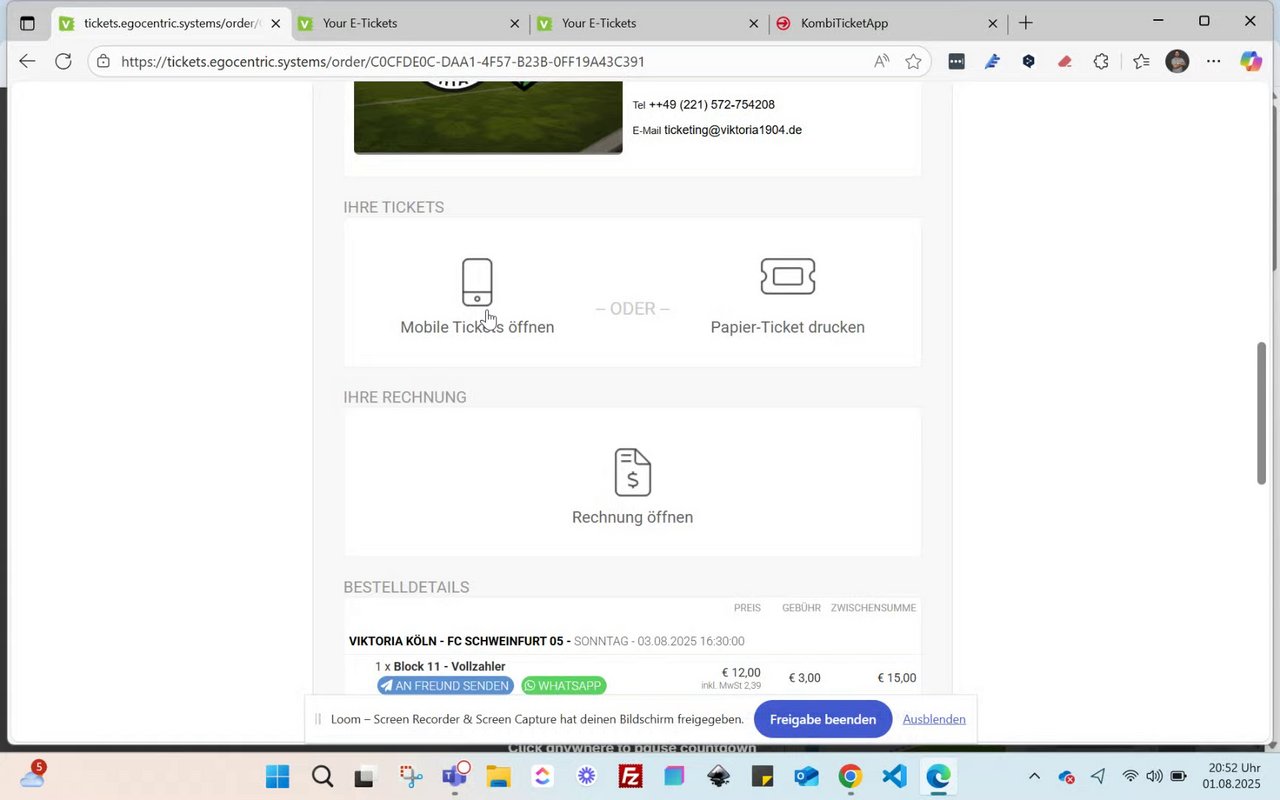Click the Ausblenden link
Viewport: 1280px width, 800px height.
click(x=934, y=719)
